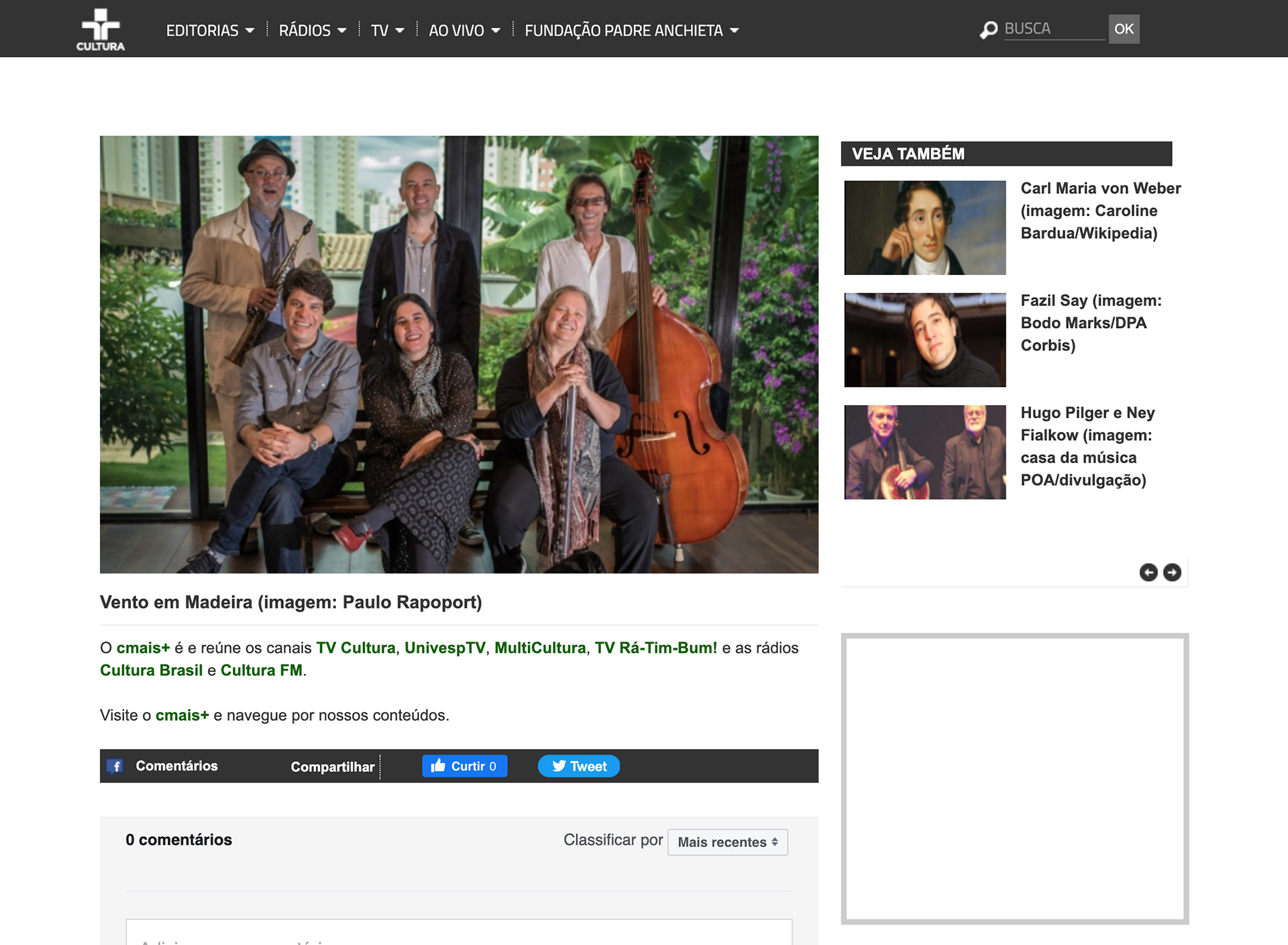Click the TV Cultura logo icon
The image size is (1288, 945).
100,30
